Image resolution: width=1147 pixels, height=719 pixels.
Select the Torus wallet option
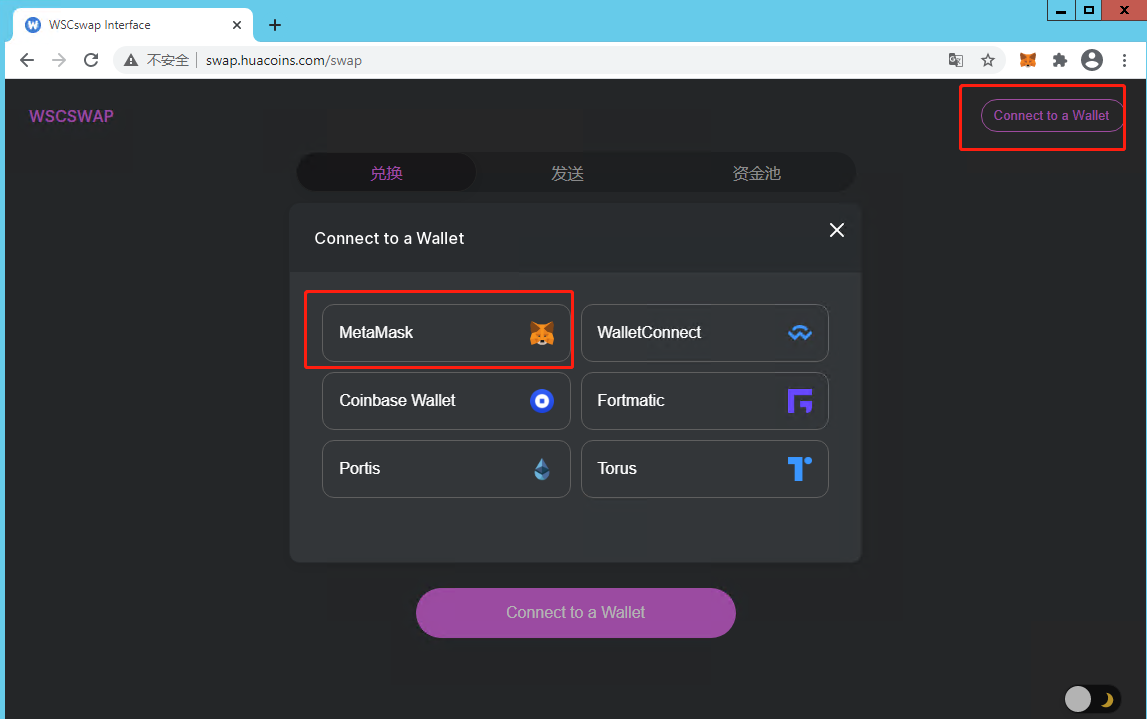tap(704, 469)
